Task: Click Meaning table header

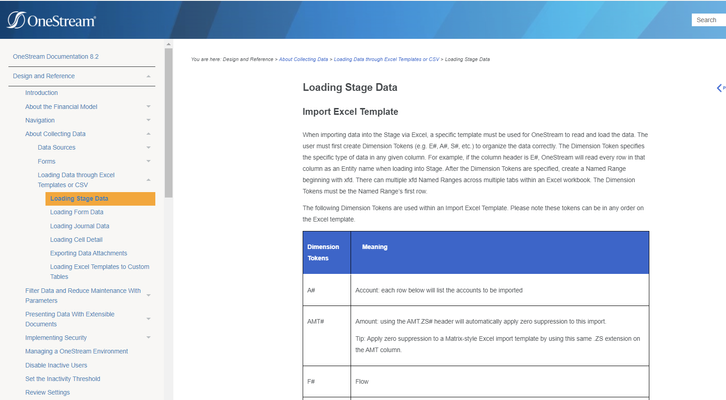Action: pos(500,253)
